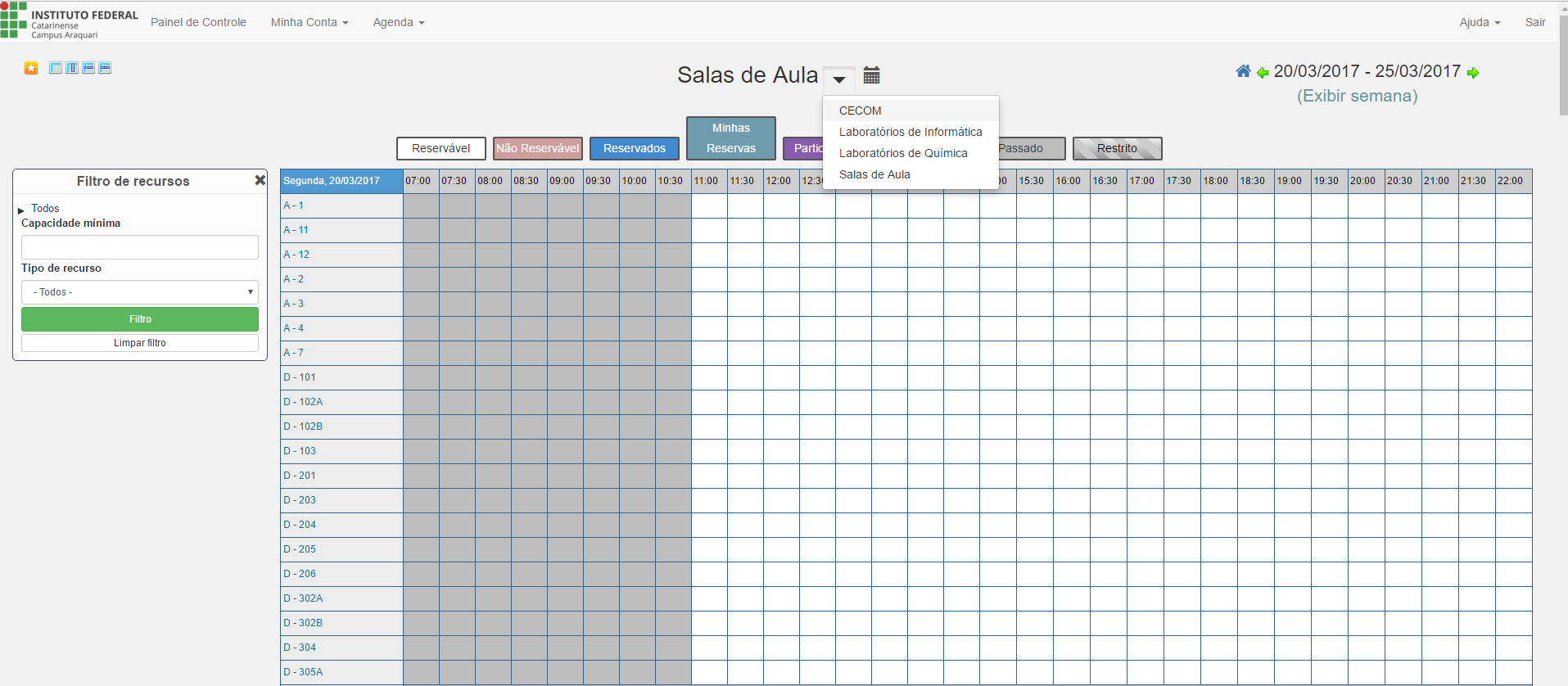
Task: Select the layout icon with dashed highlighted row
Action: (x=105, y=68)
